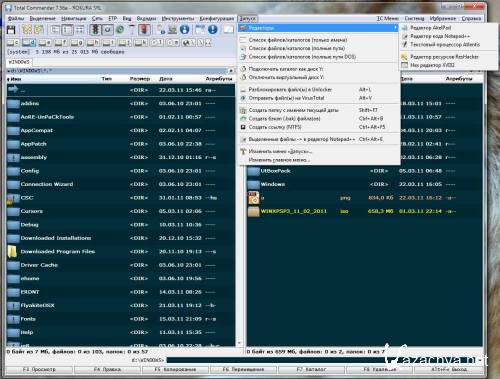Switch to drive e
Viewport: 500px width, 379px height.
(45, 42)
